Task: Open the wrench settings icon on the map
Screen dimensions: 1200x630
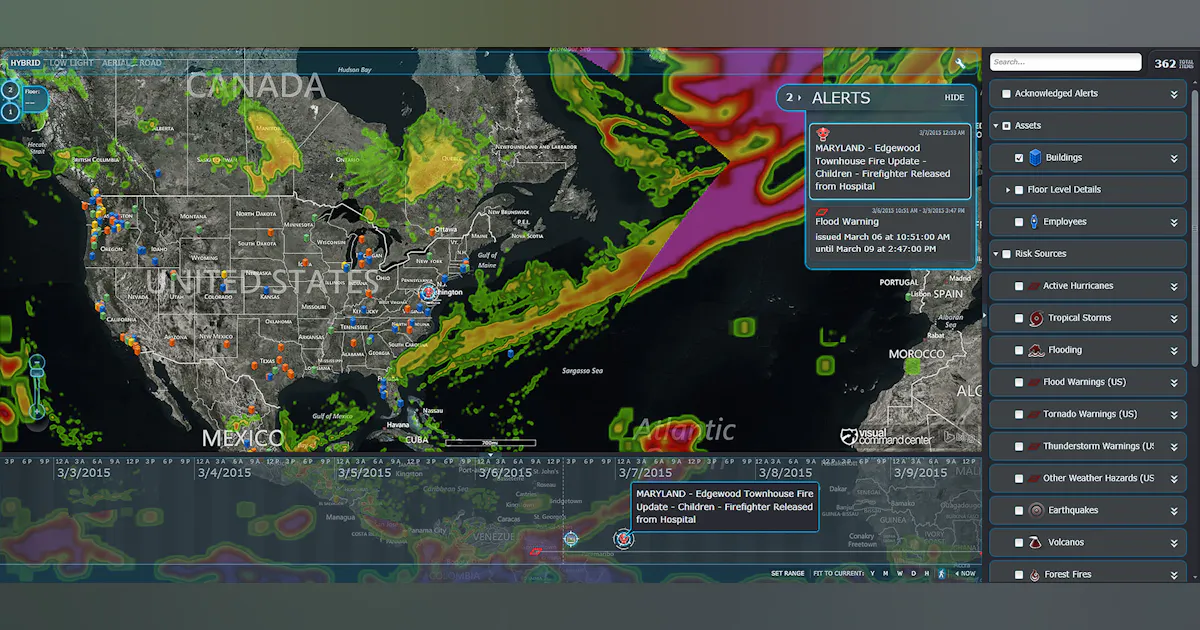Action: point(961,64)
